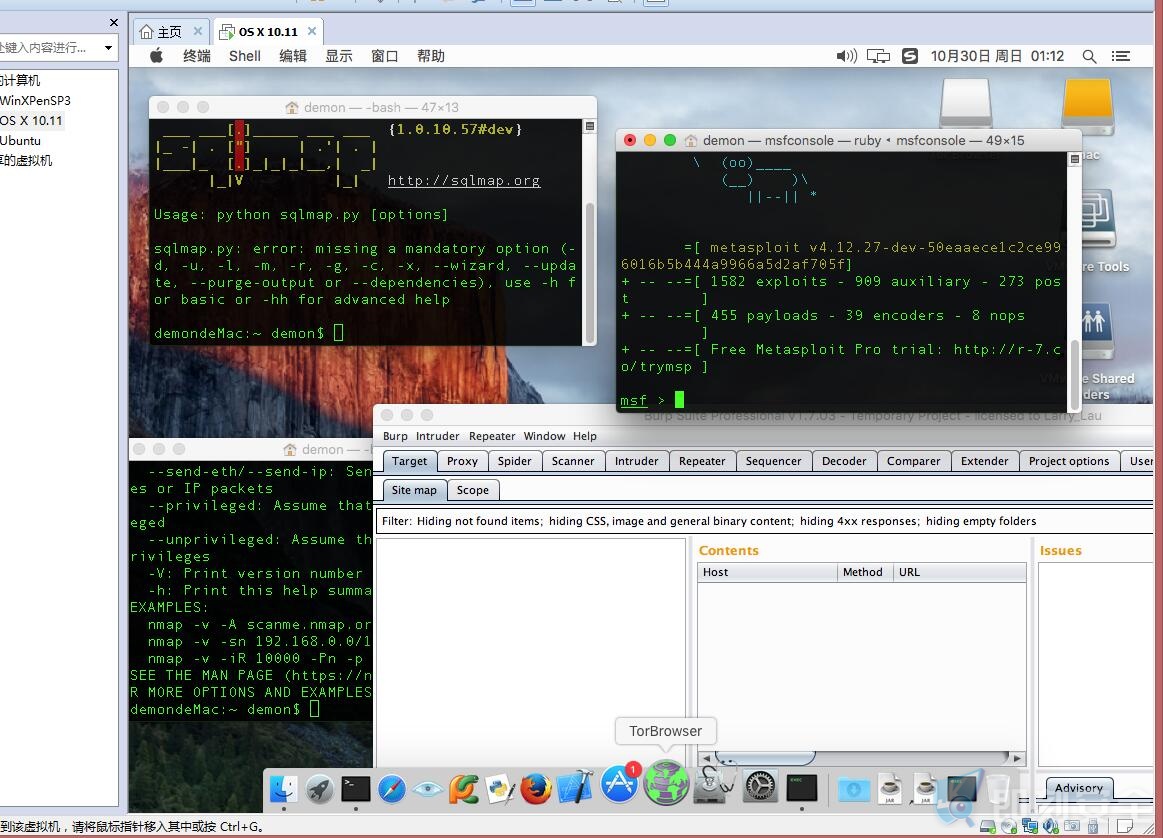Open the 窗口 menu
This screenshot has height=838, width=1163.
385,56
